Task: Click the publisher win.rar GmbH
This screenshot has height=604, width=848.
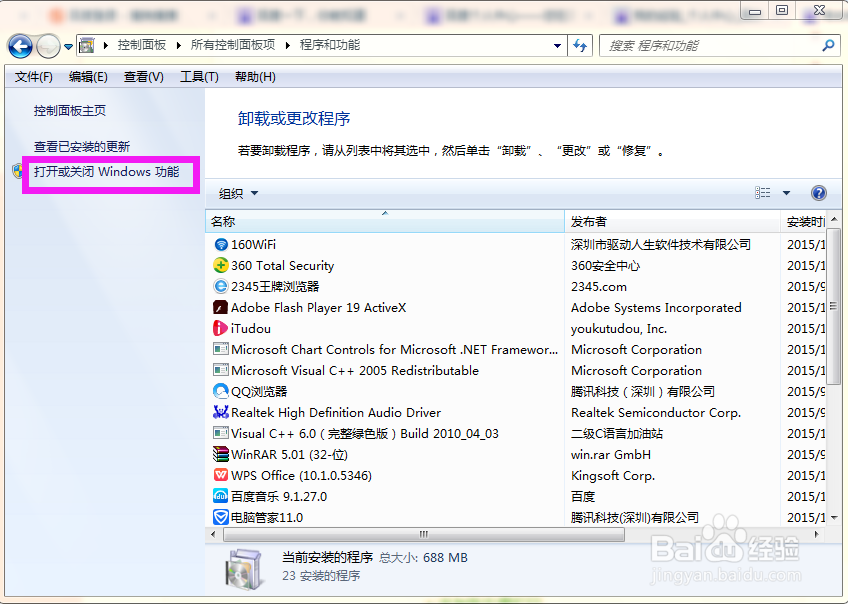Action: [x=611, y=454]
